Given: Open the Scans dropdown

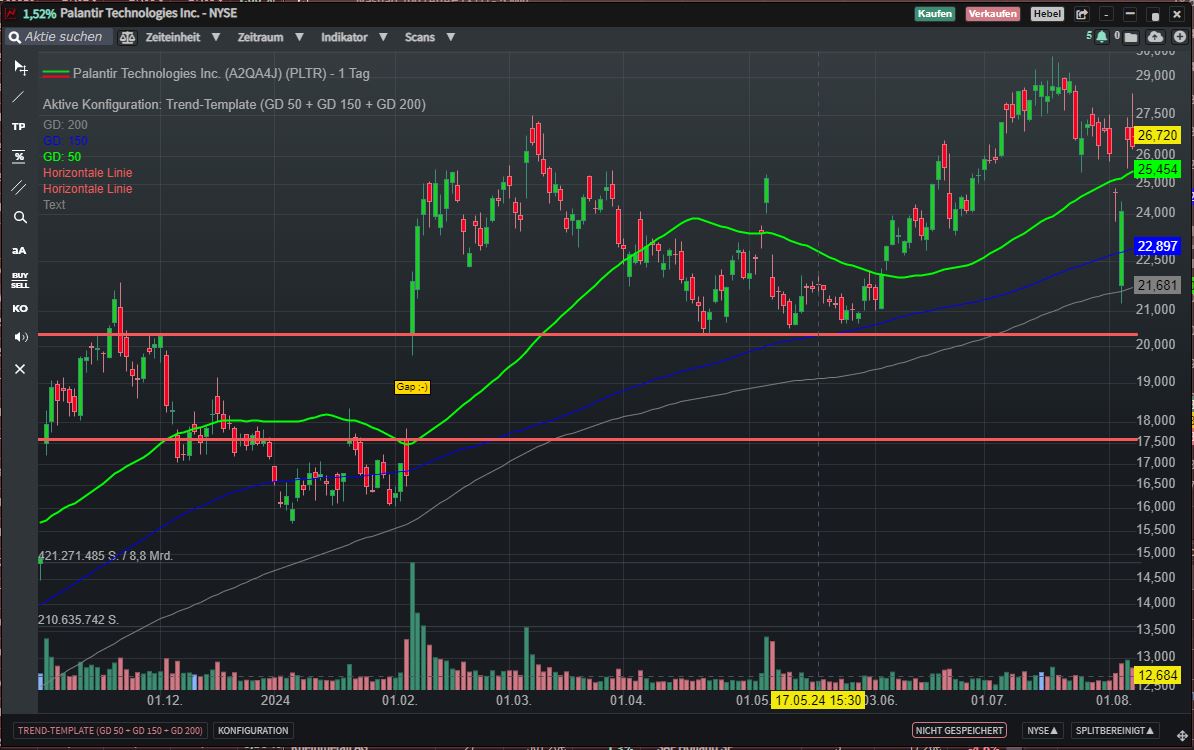Looking at the screenshot, I should (429, 37).
